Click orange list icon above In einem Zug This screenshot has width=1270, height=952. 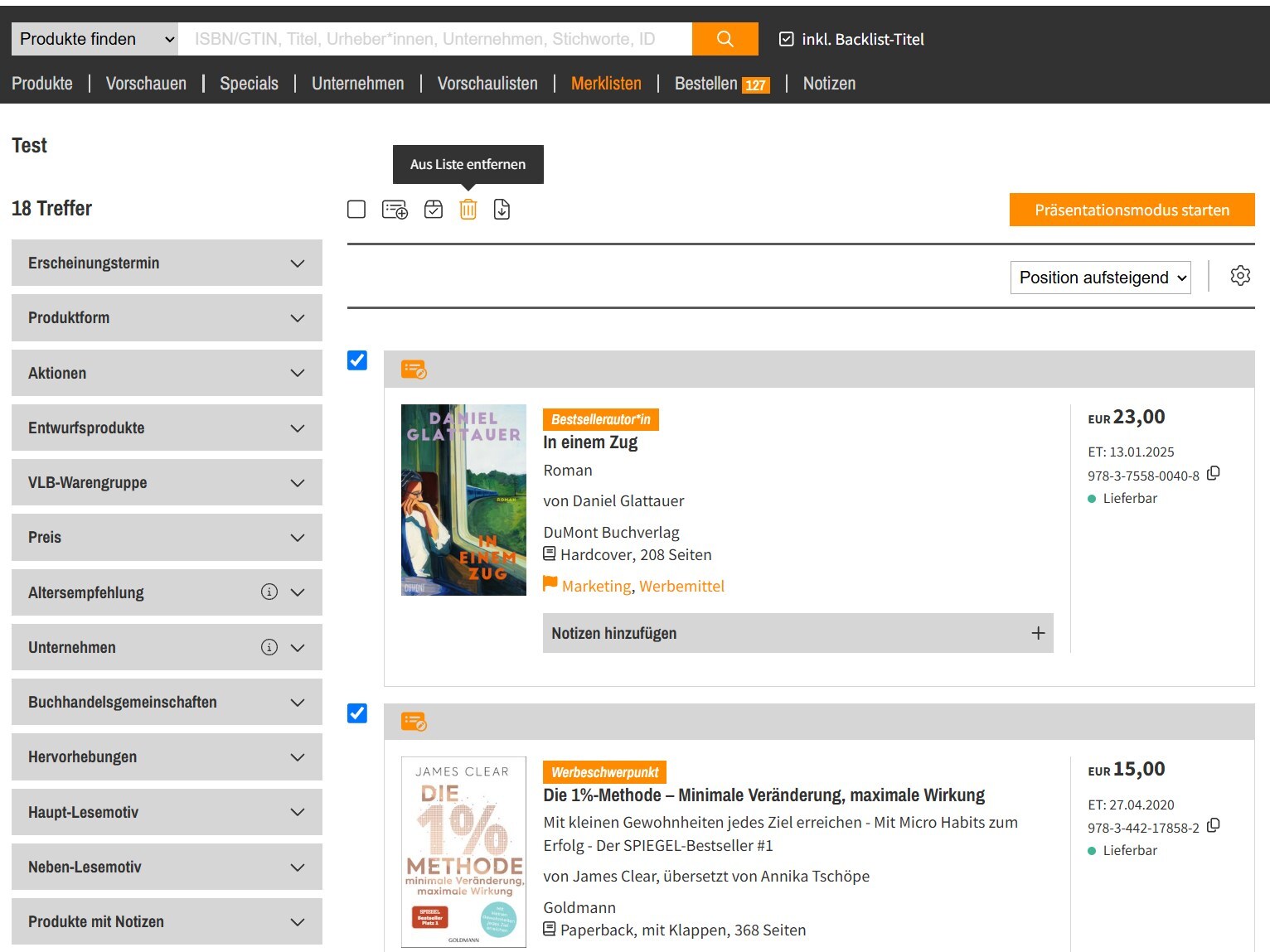point(414,370)
